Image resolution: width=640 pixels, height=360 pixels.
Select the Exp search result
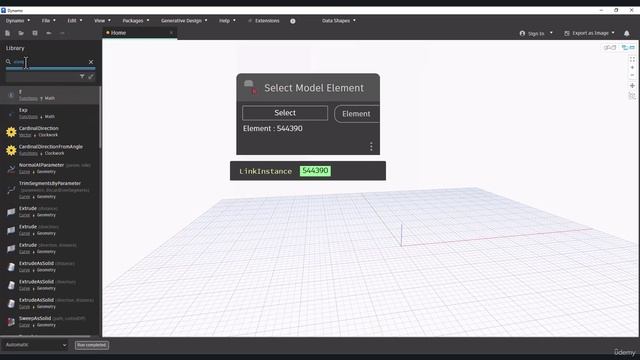(x=50, y=113)
